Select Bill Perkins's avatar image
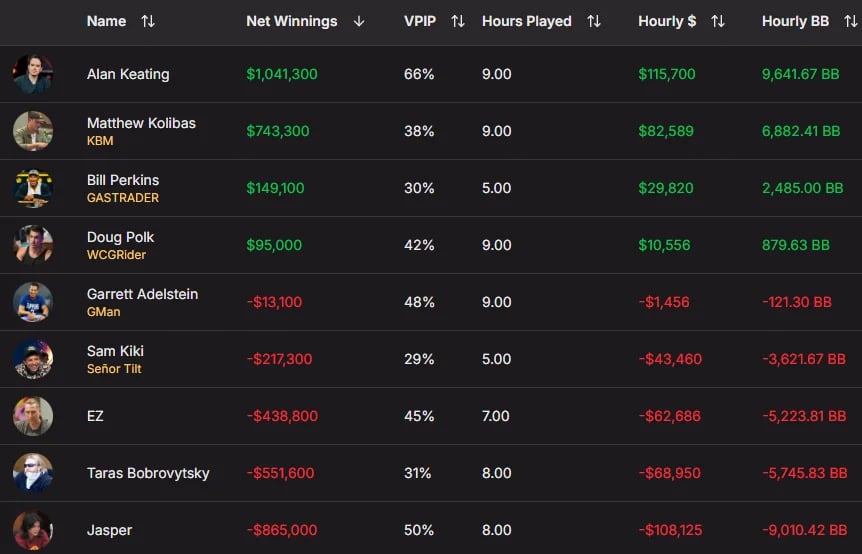862x554 pixels. (33, 188)
